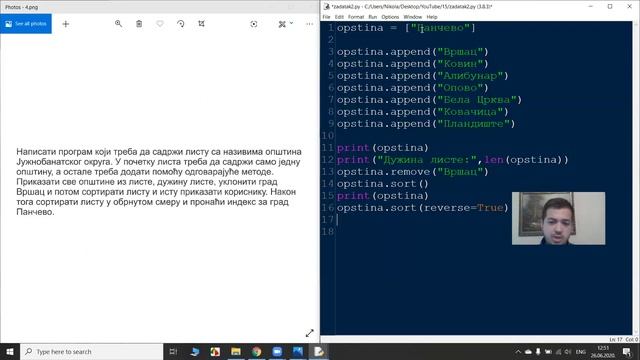This screenshot has width=640, height=360.
Task: Click the taskbar search box
Action: click(x=91, y=351)
